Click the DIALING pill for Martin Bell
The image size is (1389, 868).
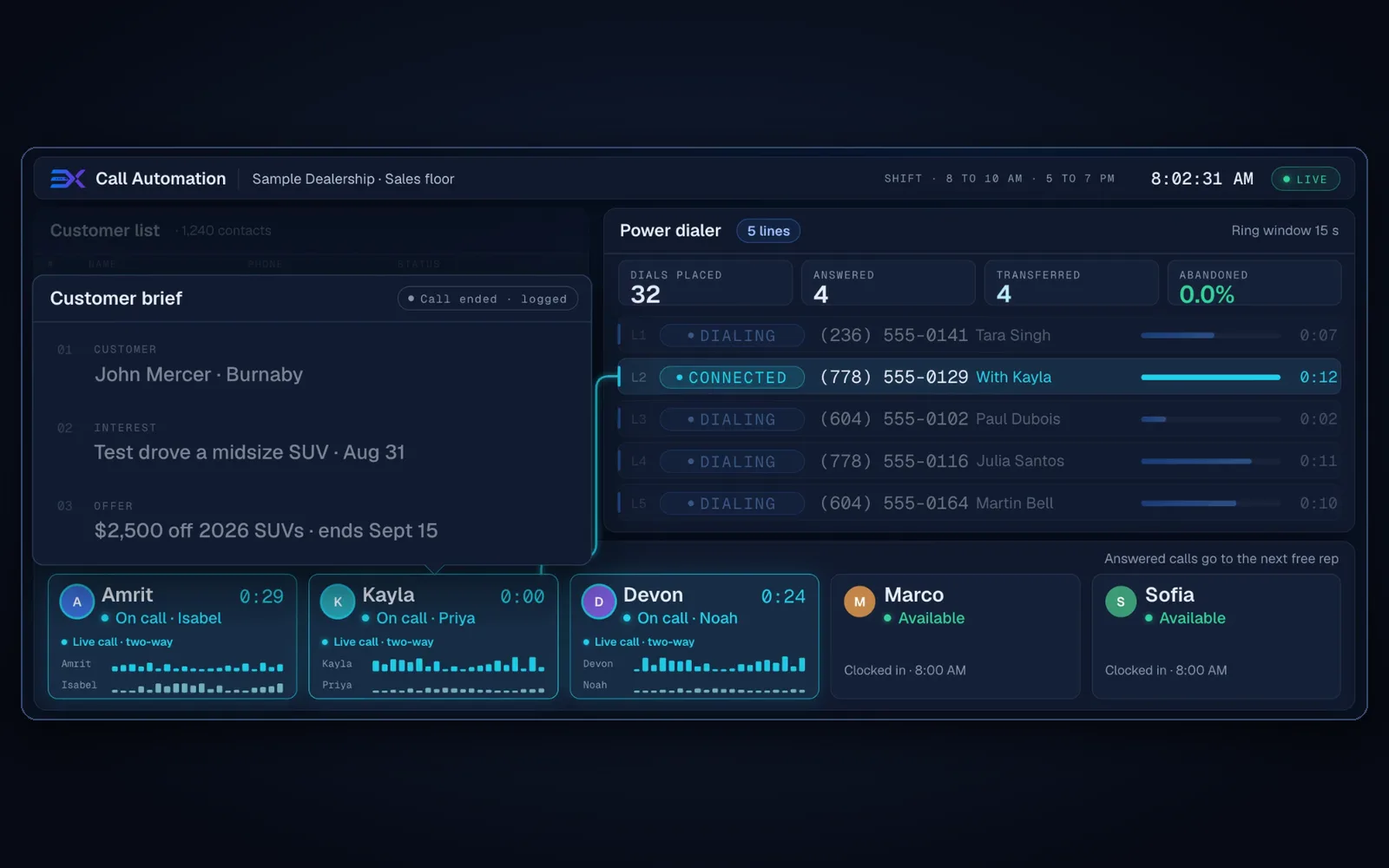(x=732, y=503)
